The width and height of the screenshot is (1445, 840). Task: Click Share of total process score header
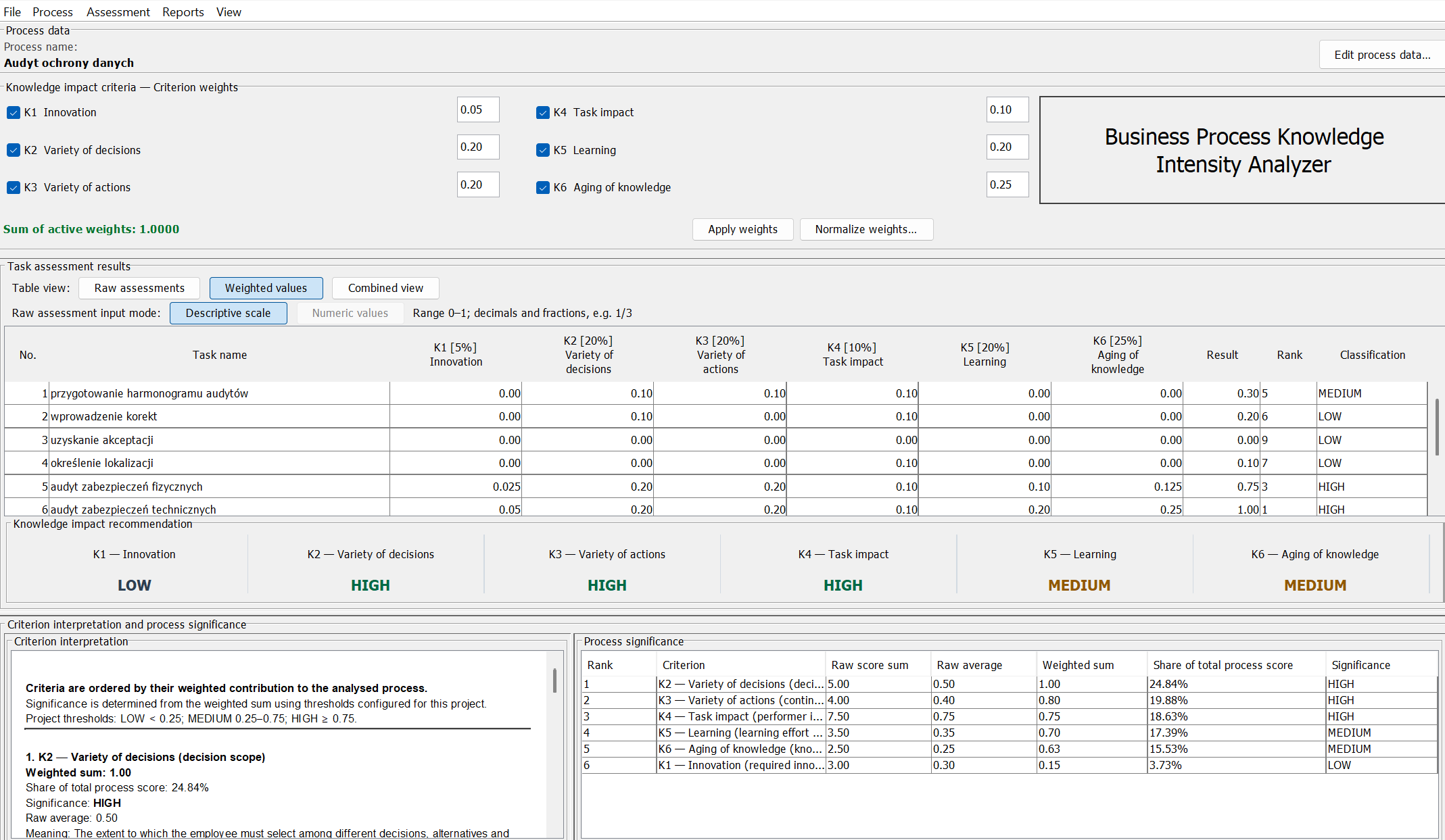[1237, 665]
